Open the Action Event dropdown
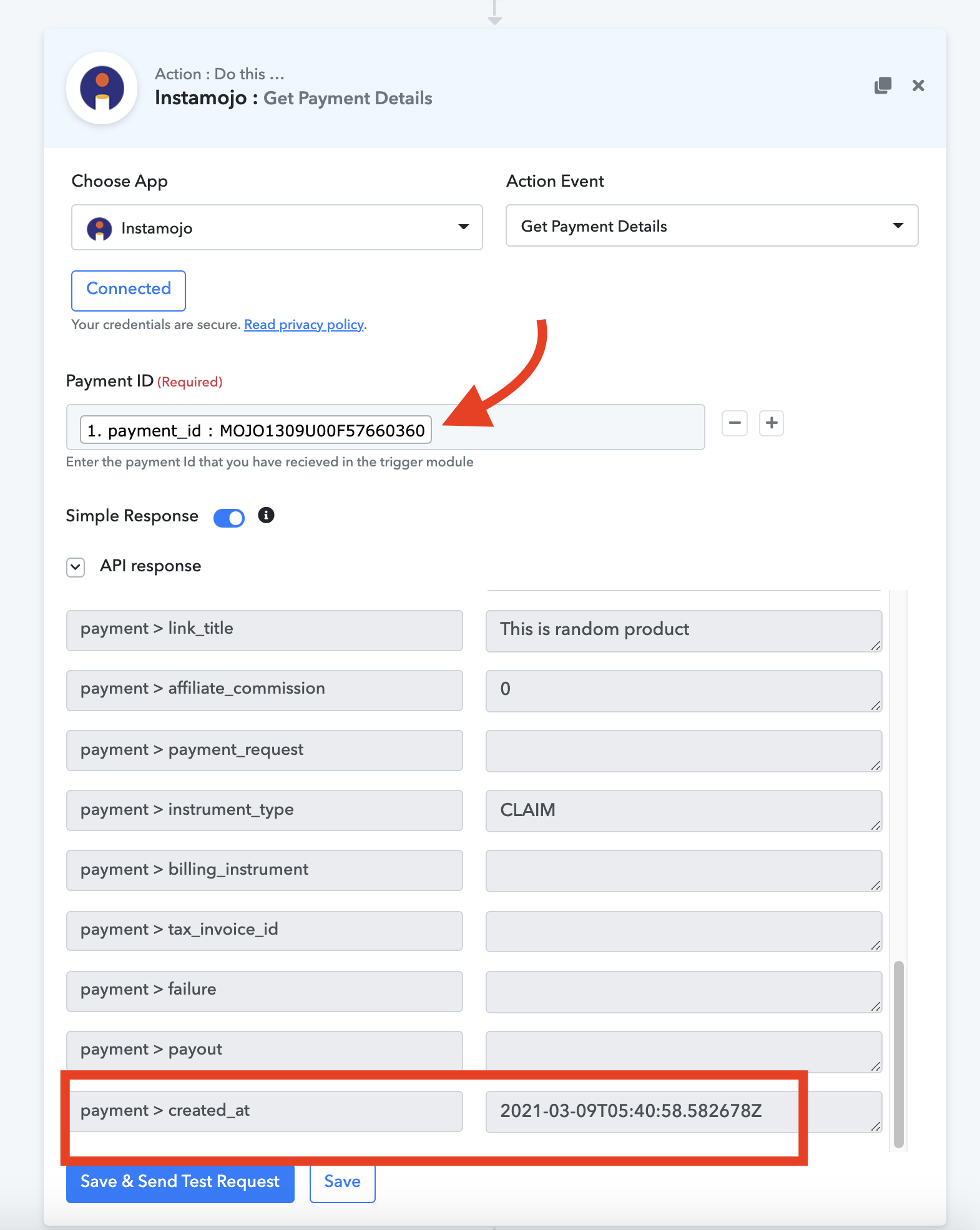980x1230 pixels. pyautogui.click(x=712, y=225)
